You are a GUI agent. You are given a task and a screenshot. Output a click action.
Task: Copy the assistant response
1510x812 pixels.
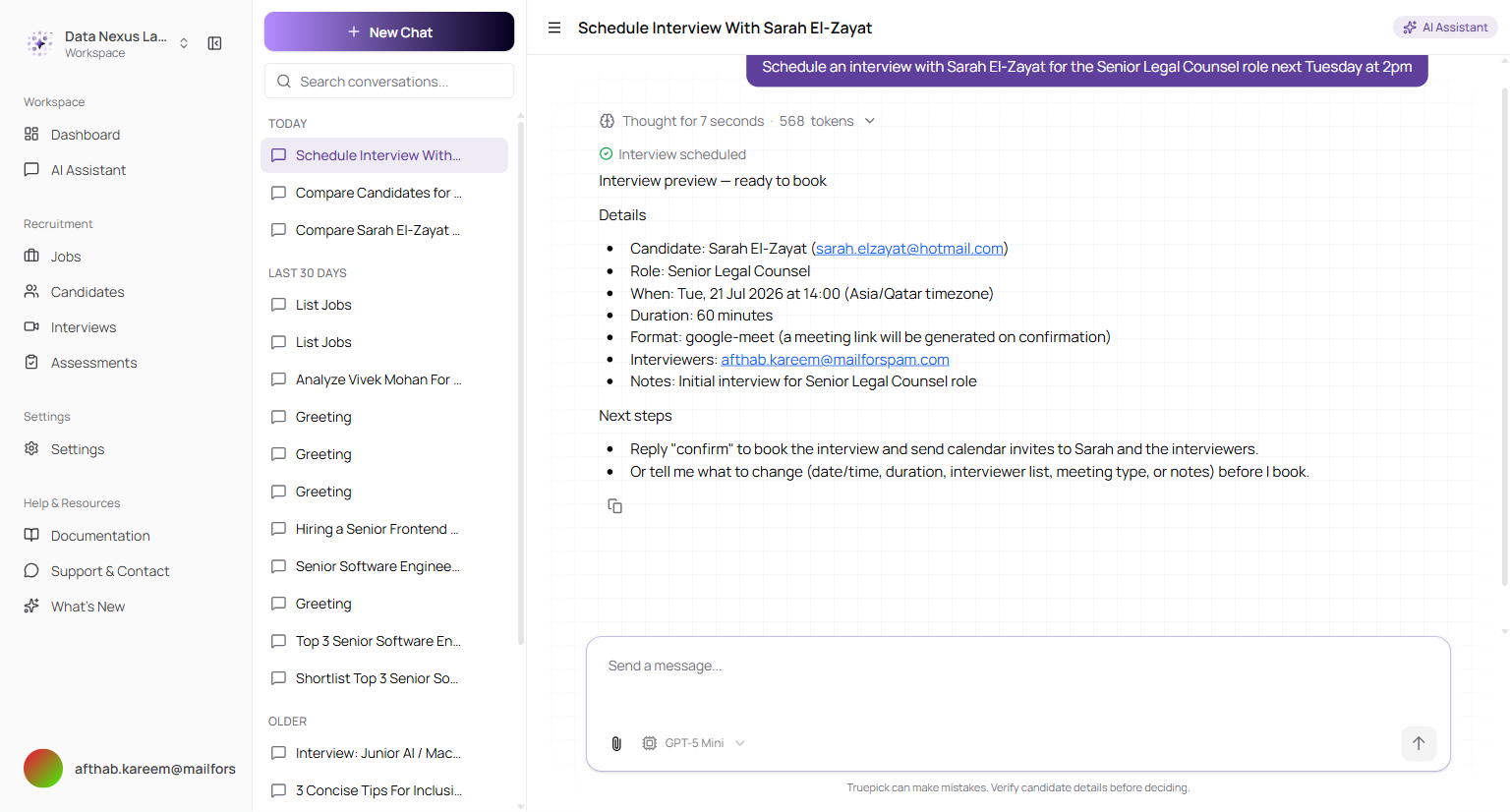pyautogui.click(x=614, y=505)
